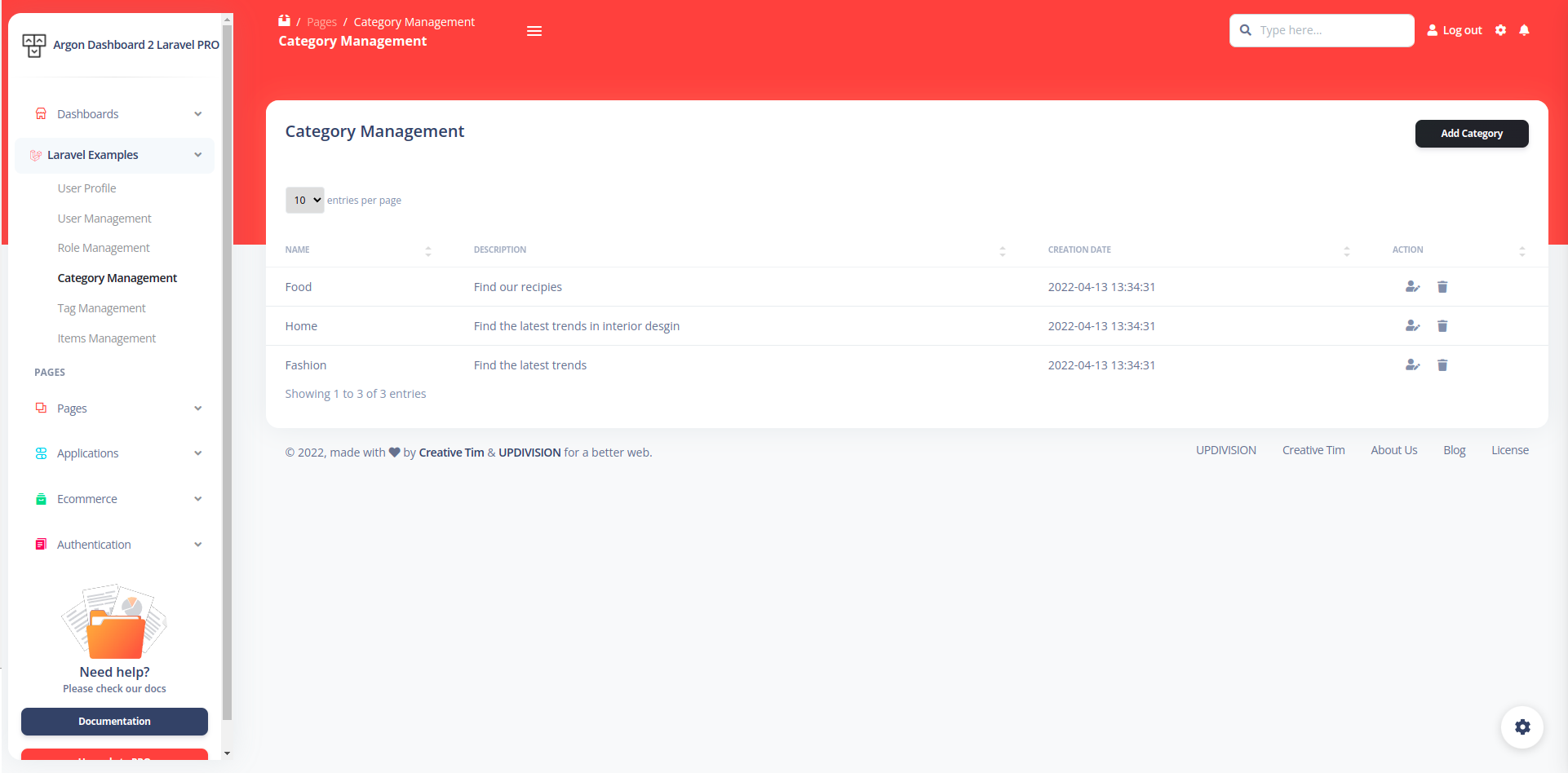This screenshot has width=1568, height=773.
Task: Click the edit icon for Fashion category
Action: coord(1412,365)
